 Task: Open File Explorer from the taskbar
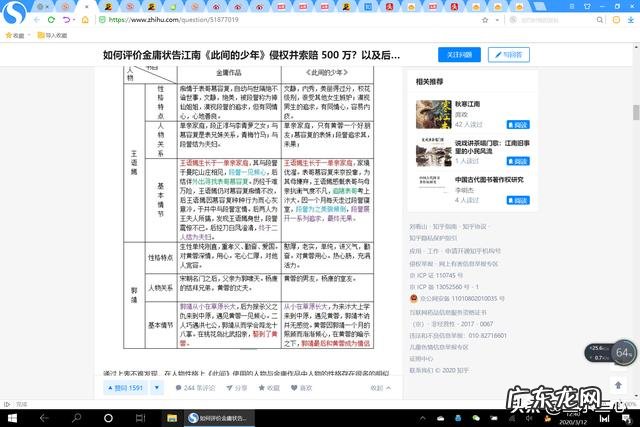[x=172, y=418]
